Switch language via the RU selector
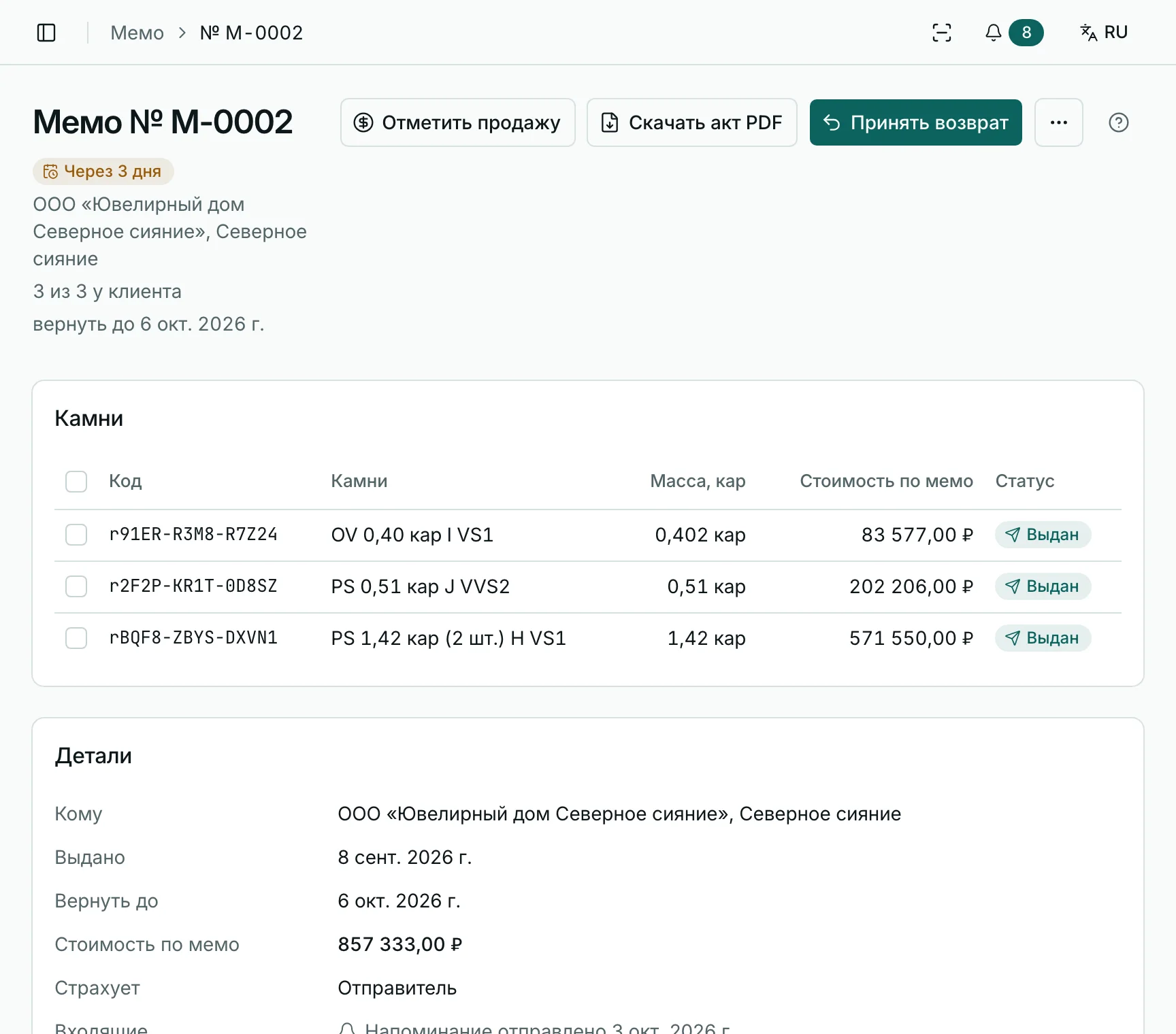This screenshot has height=1034, width=1176. (1104, 33)
